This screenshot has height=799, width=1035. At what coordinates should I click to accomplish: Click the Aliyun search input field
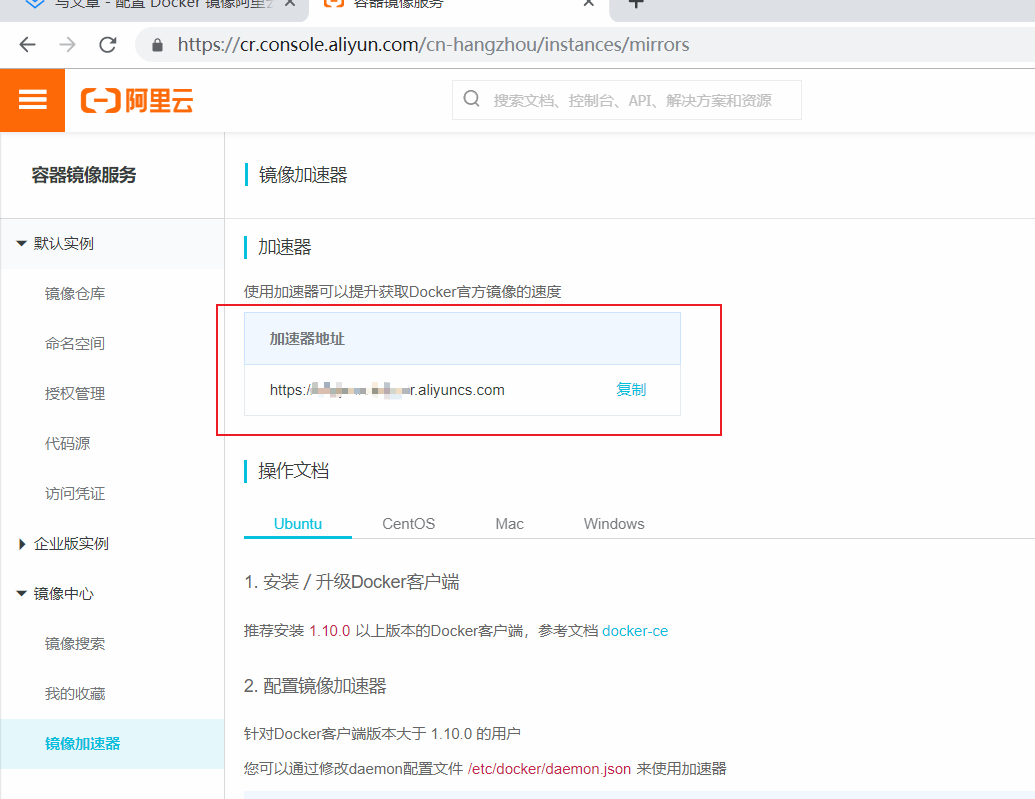tap(626, 100)
